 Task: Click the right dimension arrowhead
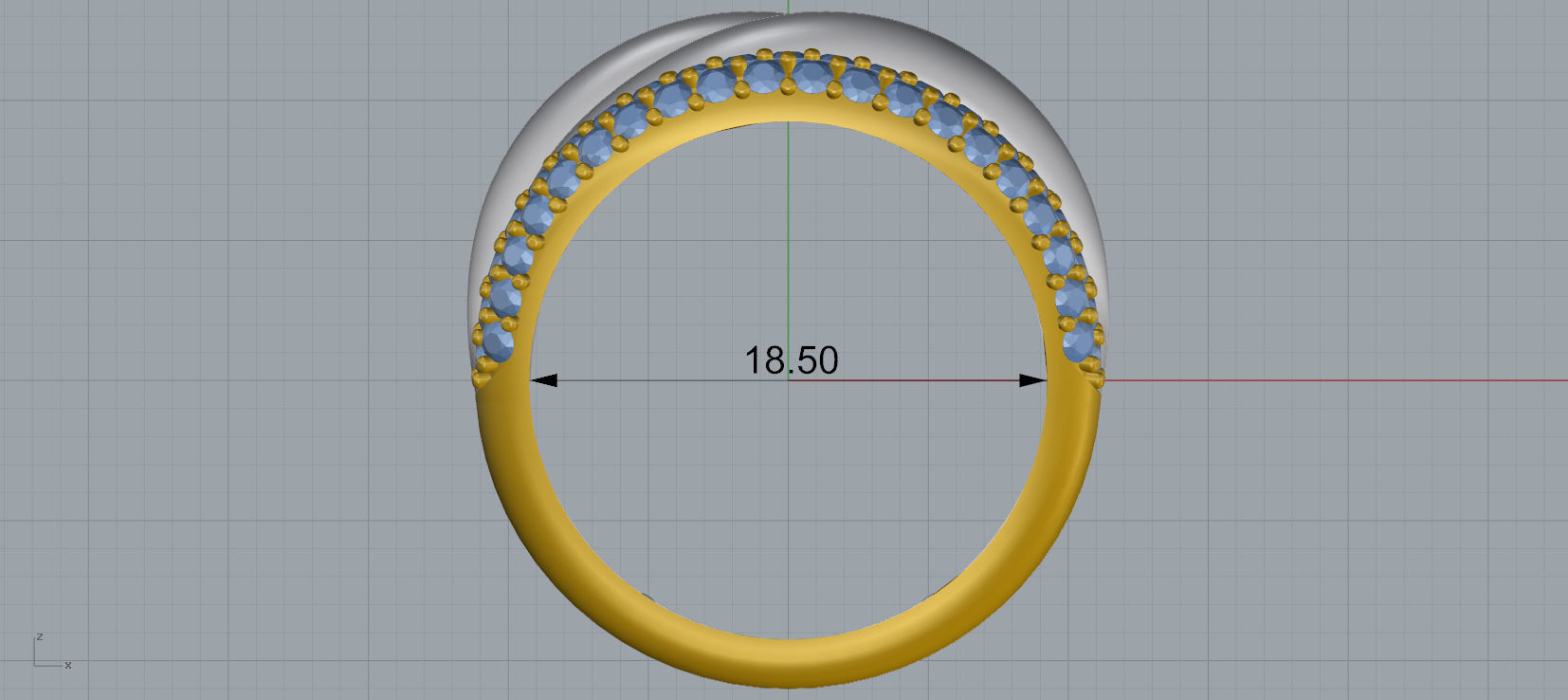pyautogui.click(x=1032, y=380)
